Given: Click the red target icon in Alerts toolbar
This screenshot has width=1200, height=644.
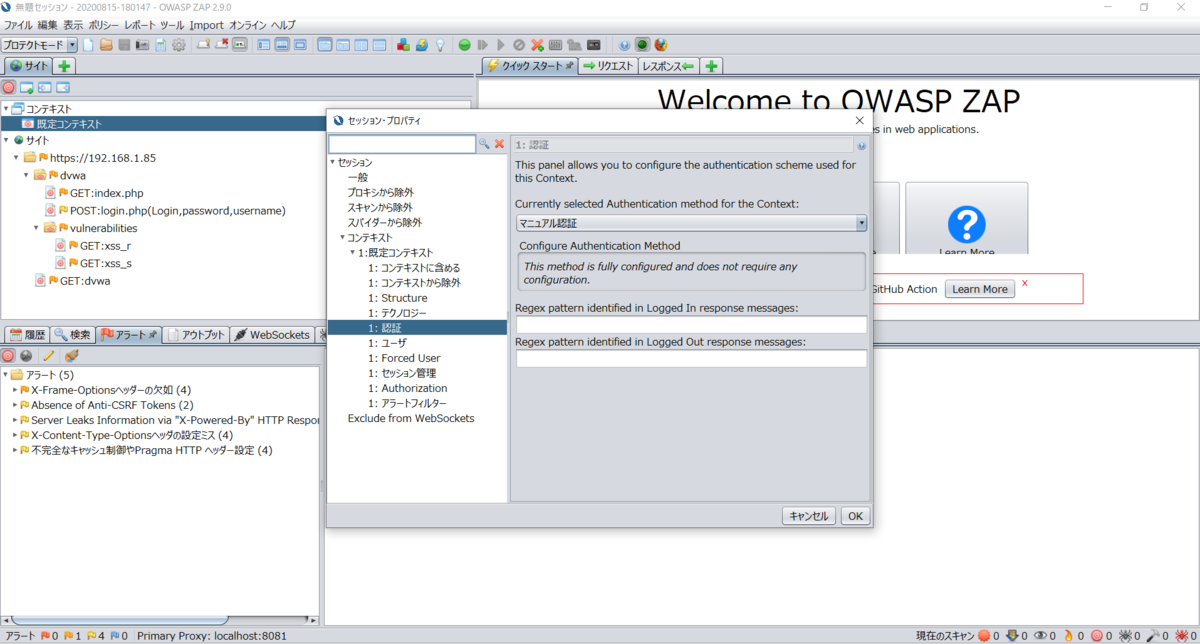Looking at the screenshot, I should (x=9, y=356).
